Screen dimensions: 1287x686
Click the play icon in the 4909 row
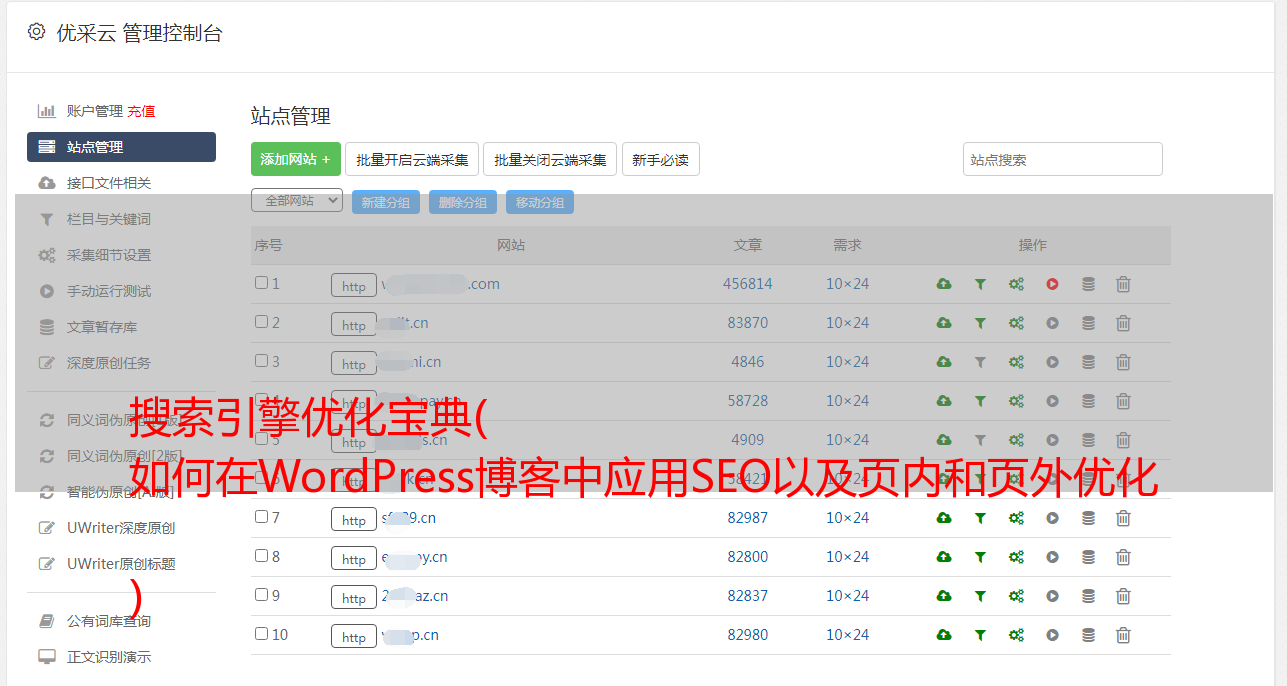(1052, 440)
